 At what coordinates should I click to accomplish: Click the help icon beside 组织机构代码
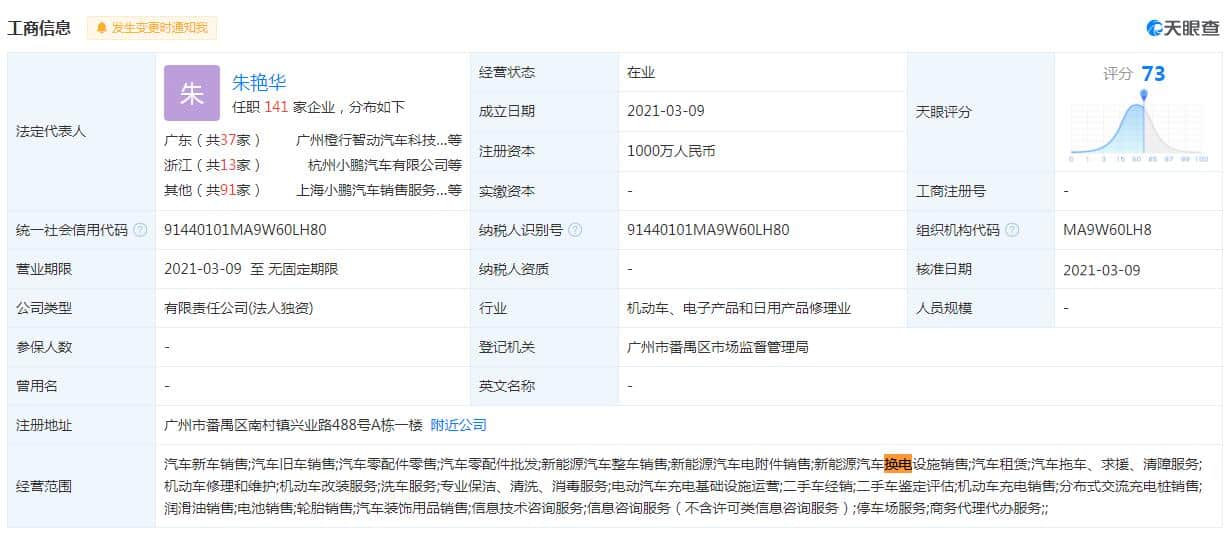(x=1012, y=230)
